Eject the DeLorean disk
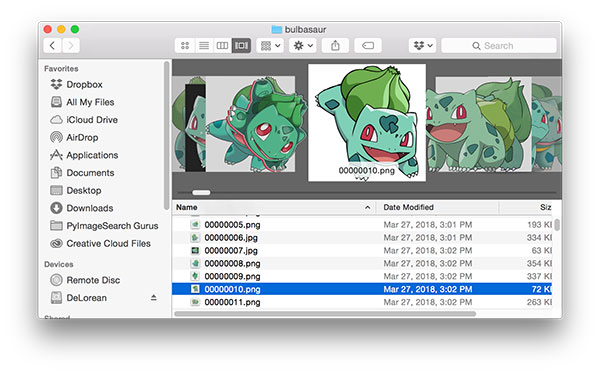Viewport: 600px width, 373px height. coord(153,297)
